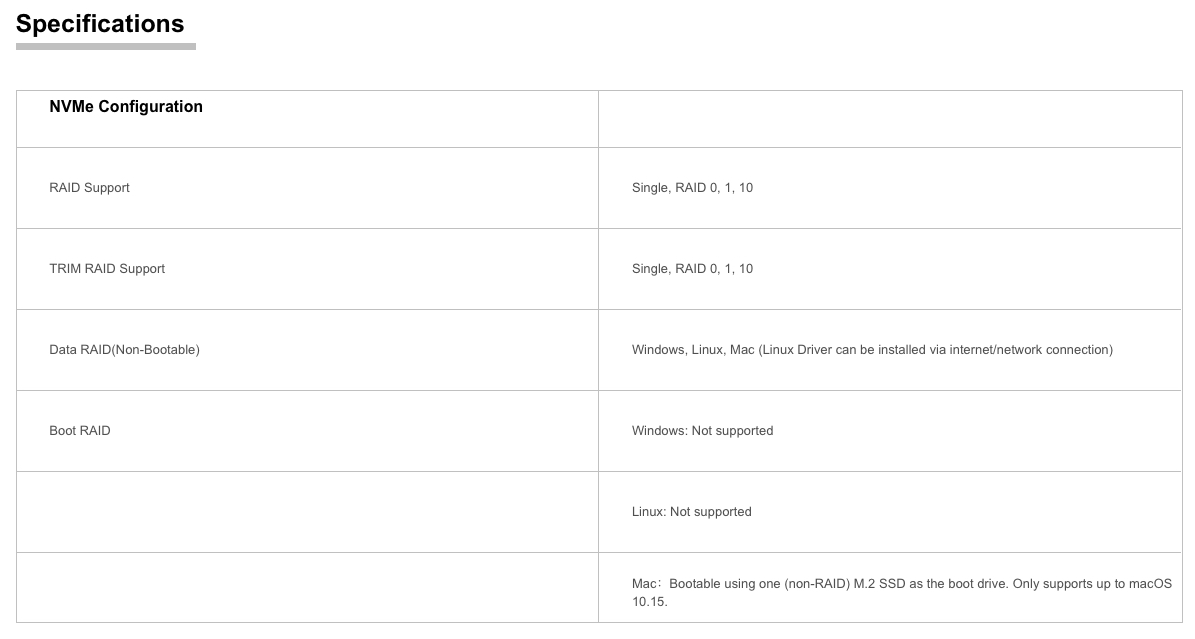Click the Single, RAID 0, 1, 10 value for RAID Support
Screen dimensions: 1195x639
tap(692, 188)
